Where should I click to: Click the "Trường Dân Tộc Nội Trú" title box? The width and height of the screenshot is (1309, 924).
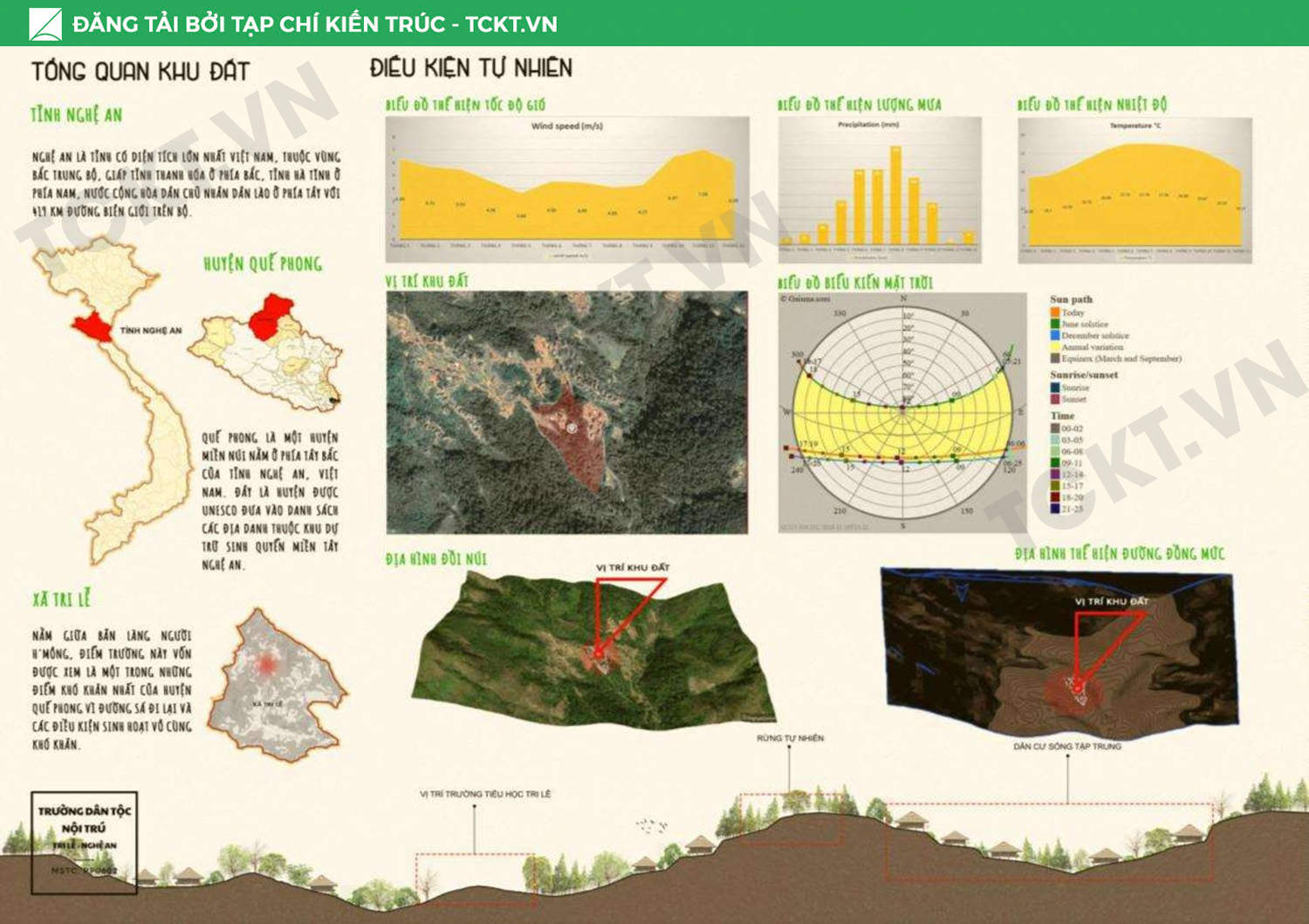[x=84, y=842]
